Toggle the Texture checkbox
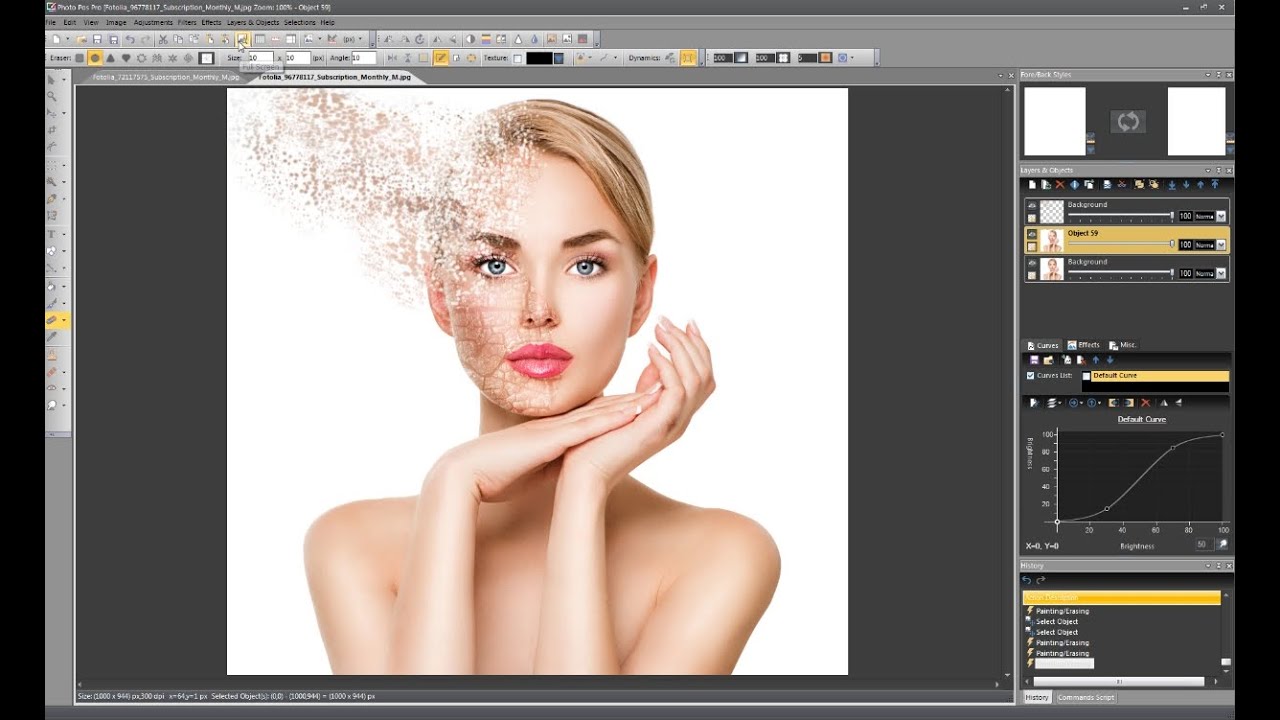Viewport: 1280px width, 720px height. click(x=517, y=58)
